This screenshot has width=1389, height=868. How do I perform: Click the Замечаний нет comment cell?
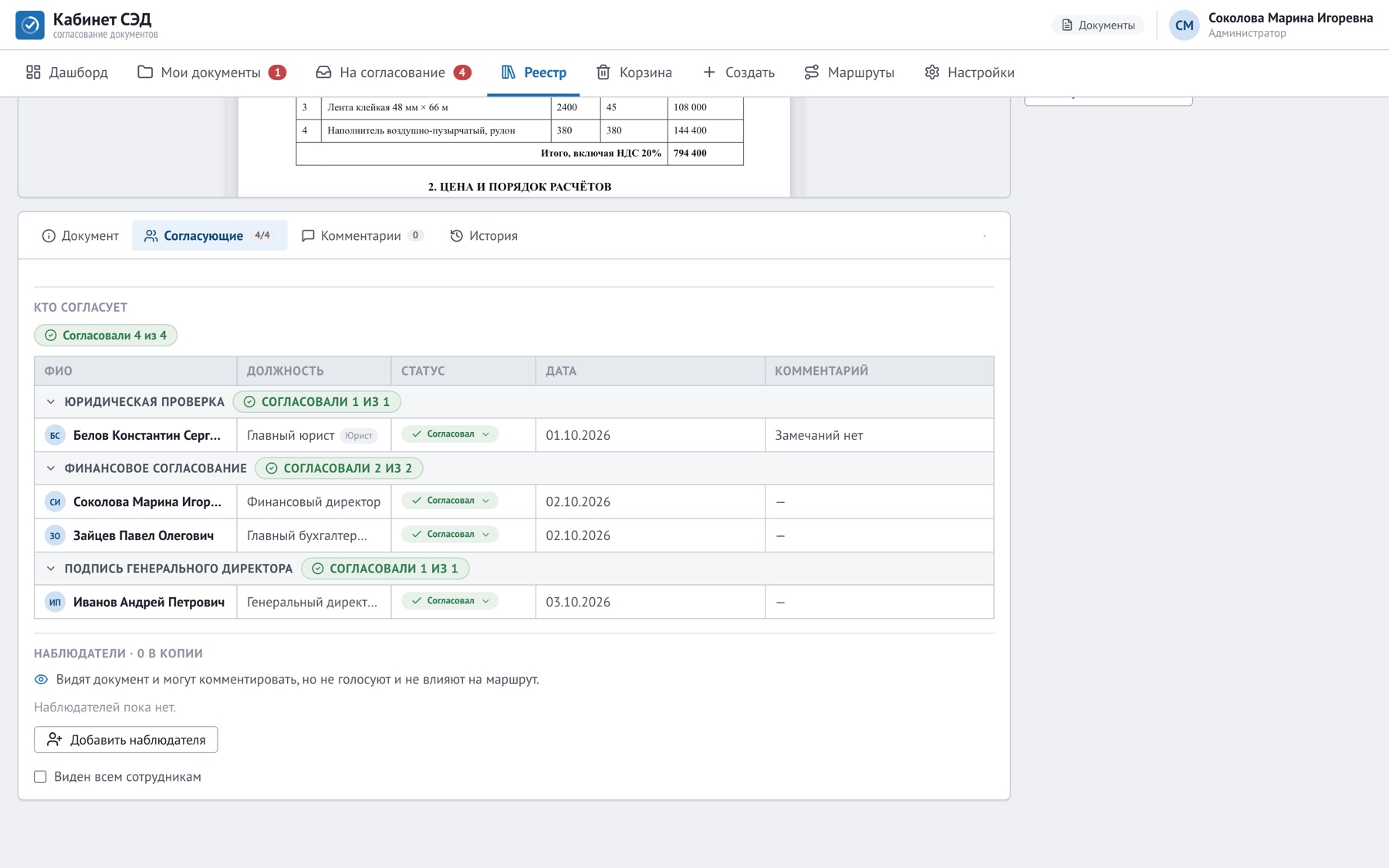pyautogui.click(x=879, y=435)
